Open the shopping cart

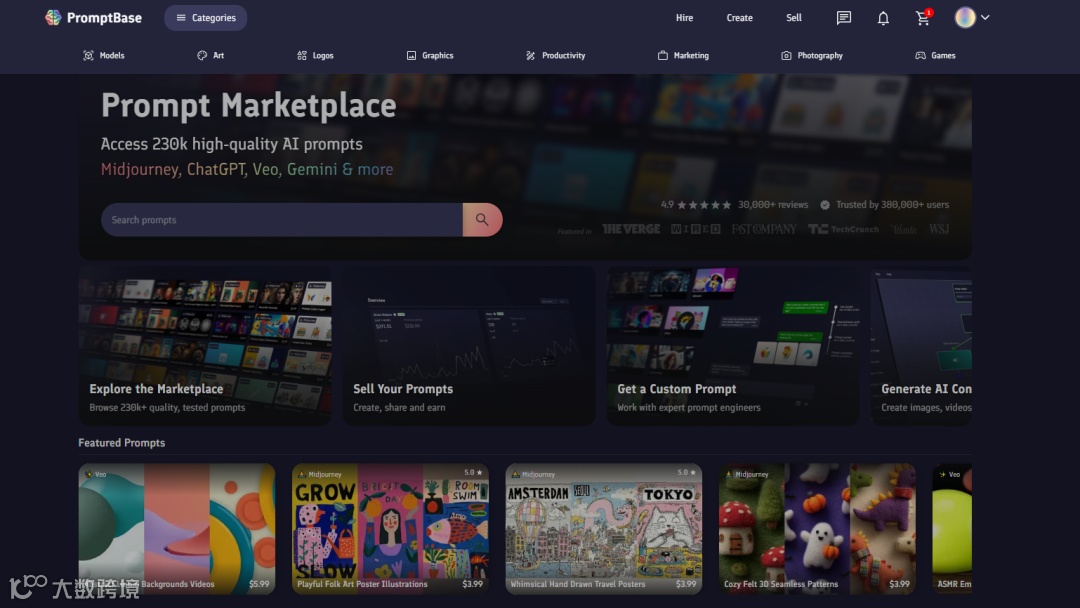[923, 18]
